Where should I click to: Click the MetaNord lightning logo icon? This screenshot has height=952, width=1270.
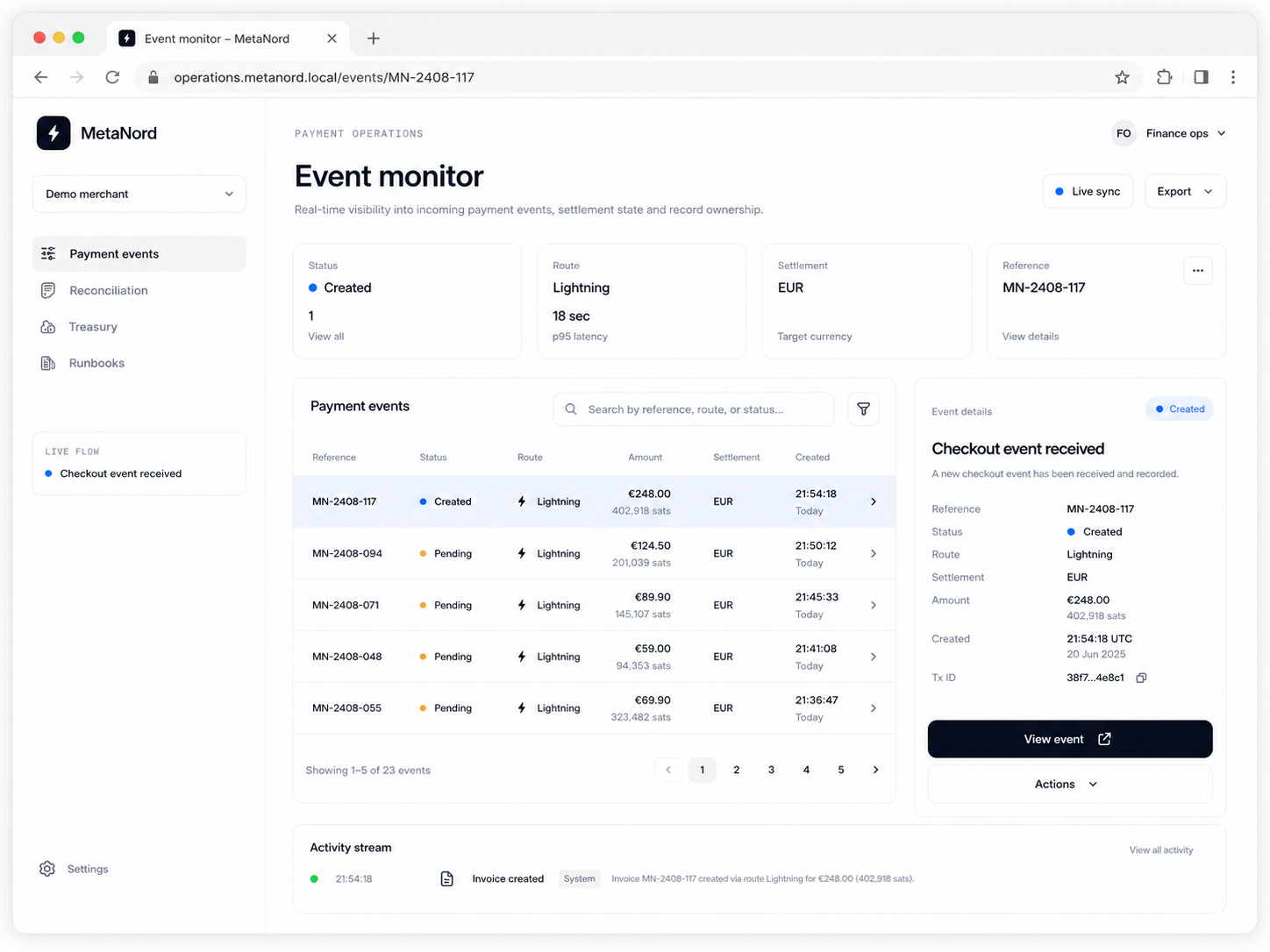[54, 133]
